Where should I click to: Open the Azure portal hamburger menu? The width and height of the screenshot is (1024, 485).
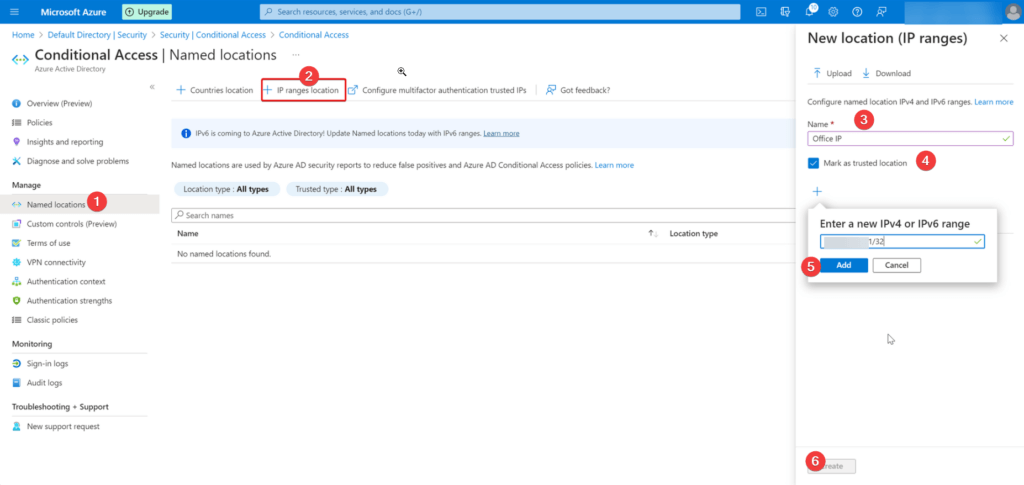point(15,12)
